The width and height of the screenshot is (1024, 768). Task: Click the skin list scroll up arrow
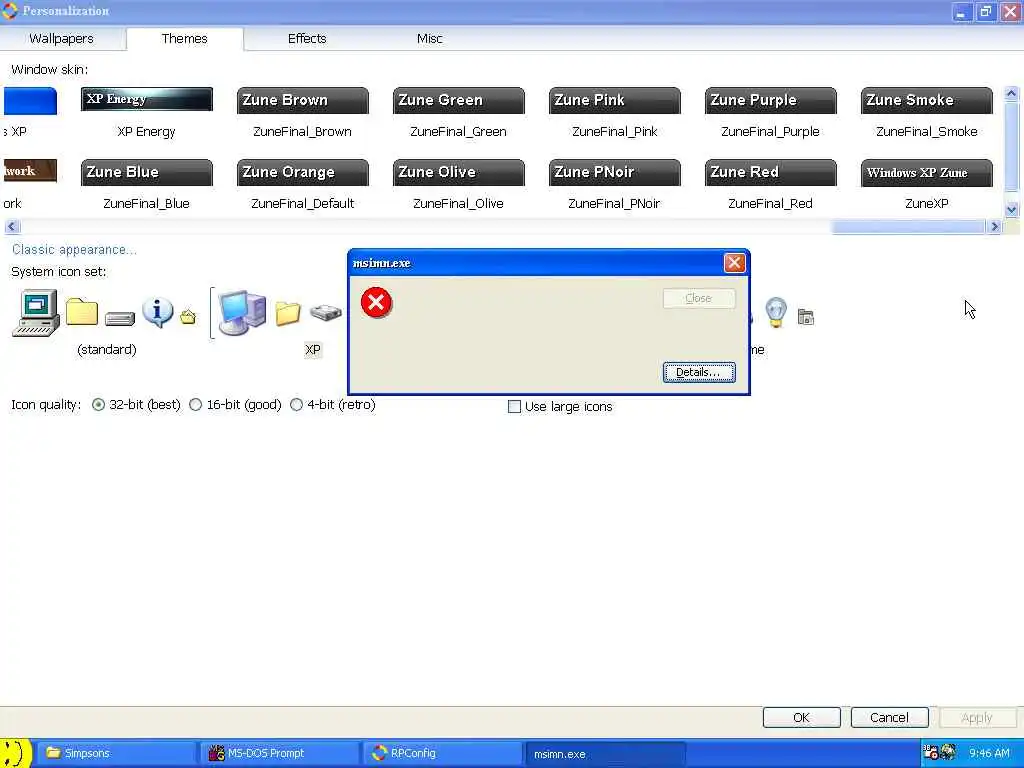coord(1011,93)
